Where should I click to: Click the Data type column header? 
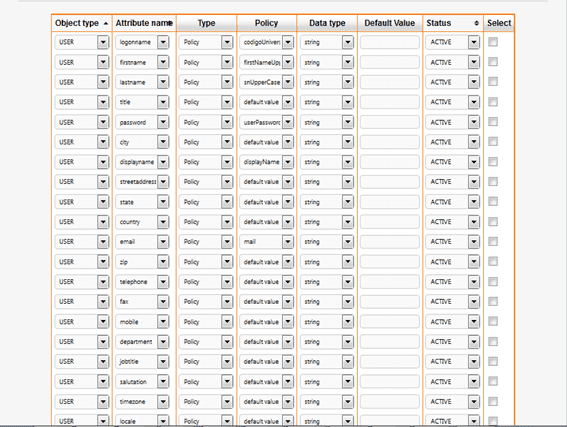pyautogui.click(x=327, y=23)
